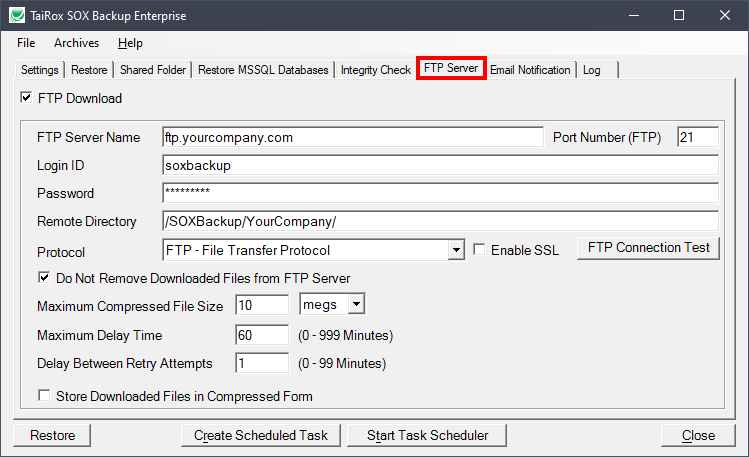Select the Password input field
Viewport: 749px width, 457px height.
point(440,193)
